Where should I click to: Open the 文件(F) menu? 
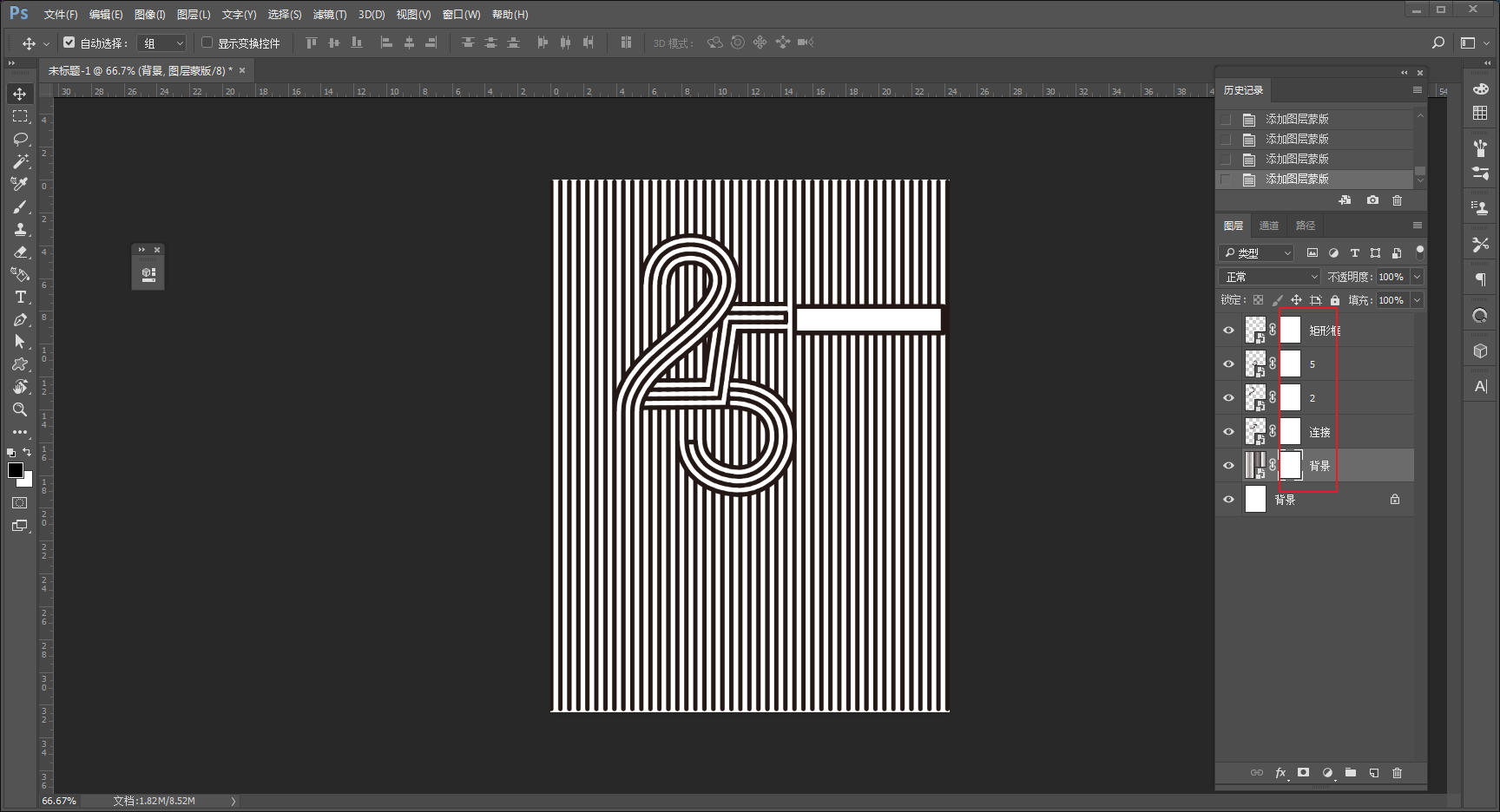click(61, 15)
